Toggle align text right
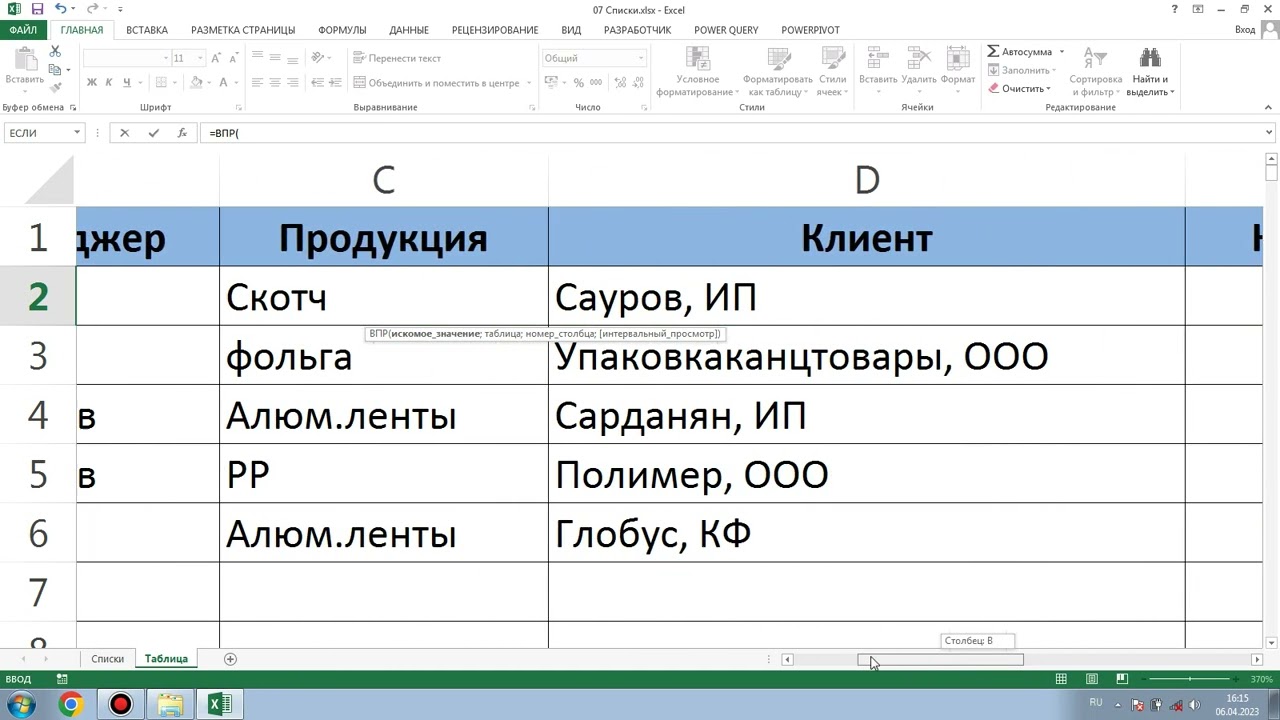 pyautogui.click(x=293, y=83)
